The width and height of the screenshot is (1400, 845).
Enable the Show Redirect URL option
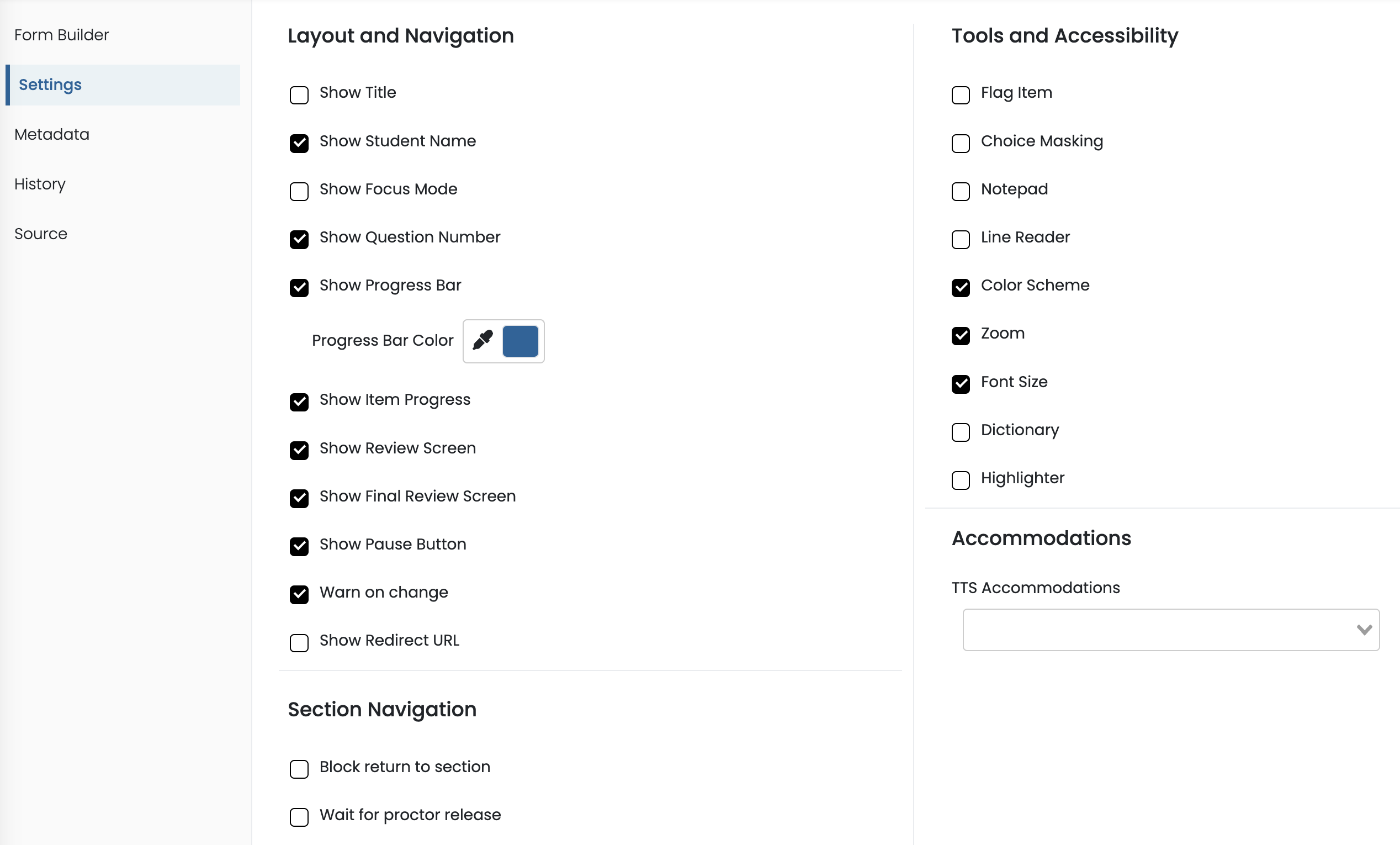click(x=299, y=643)
